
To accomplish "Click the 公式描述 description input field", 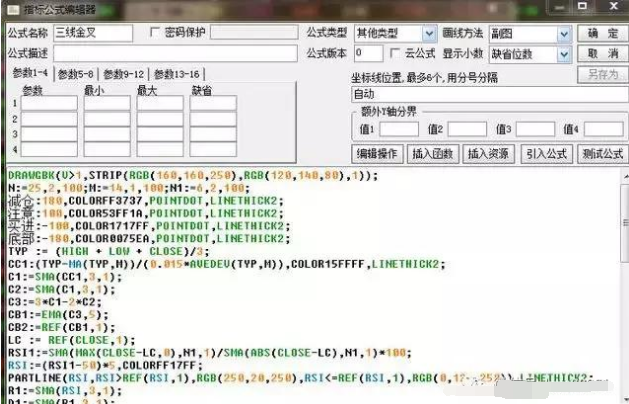I will [175, 53].
